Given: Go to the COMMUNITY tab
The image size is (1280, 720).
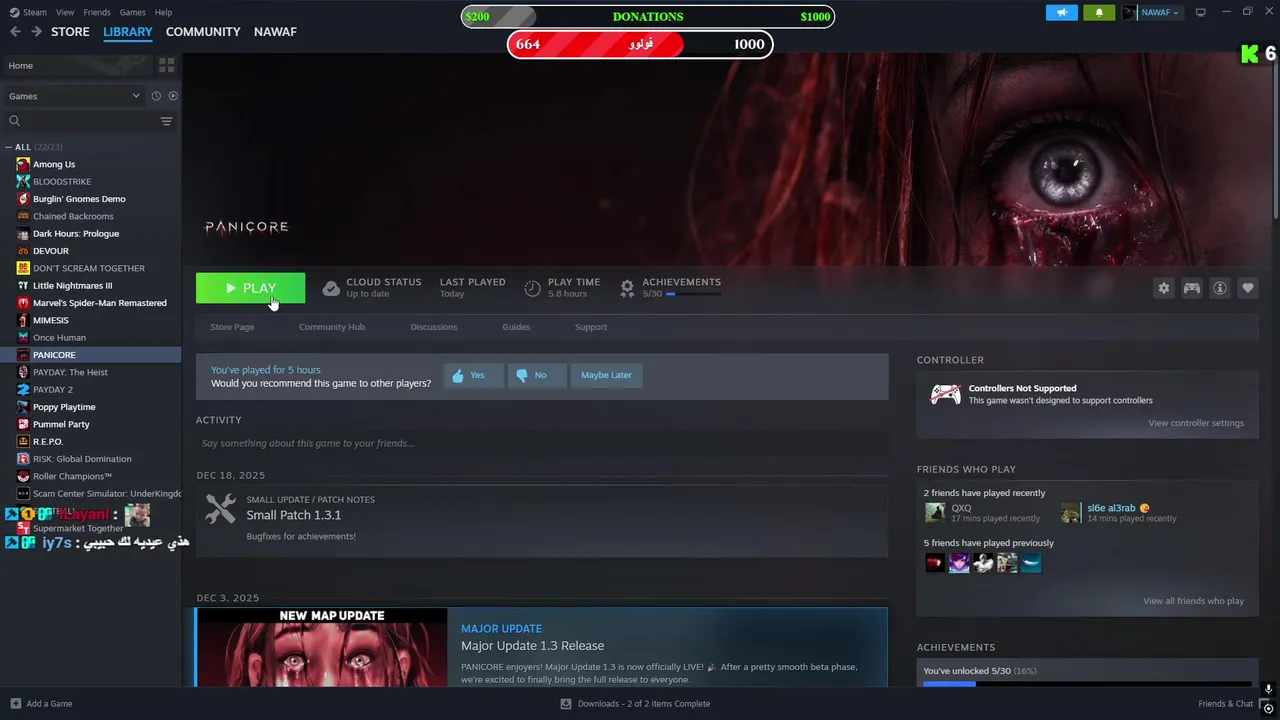Looking at the screenshot, I should coord(203,32).
